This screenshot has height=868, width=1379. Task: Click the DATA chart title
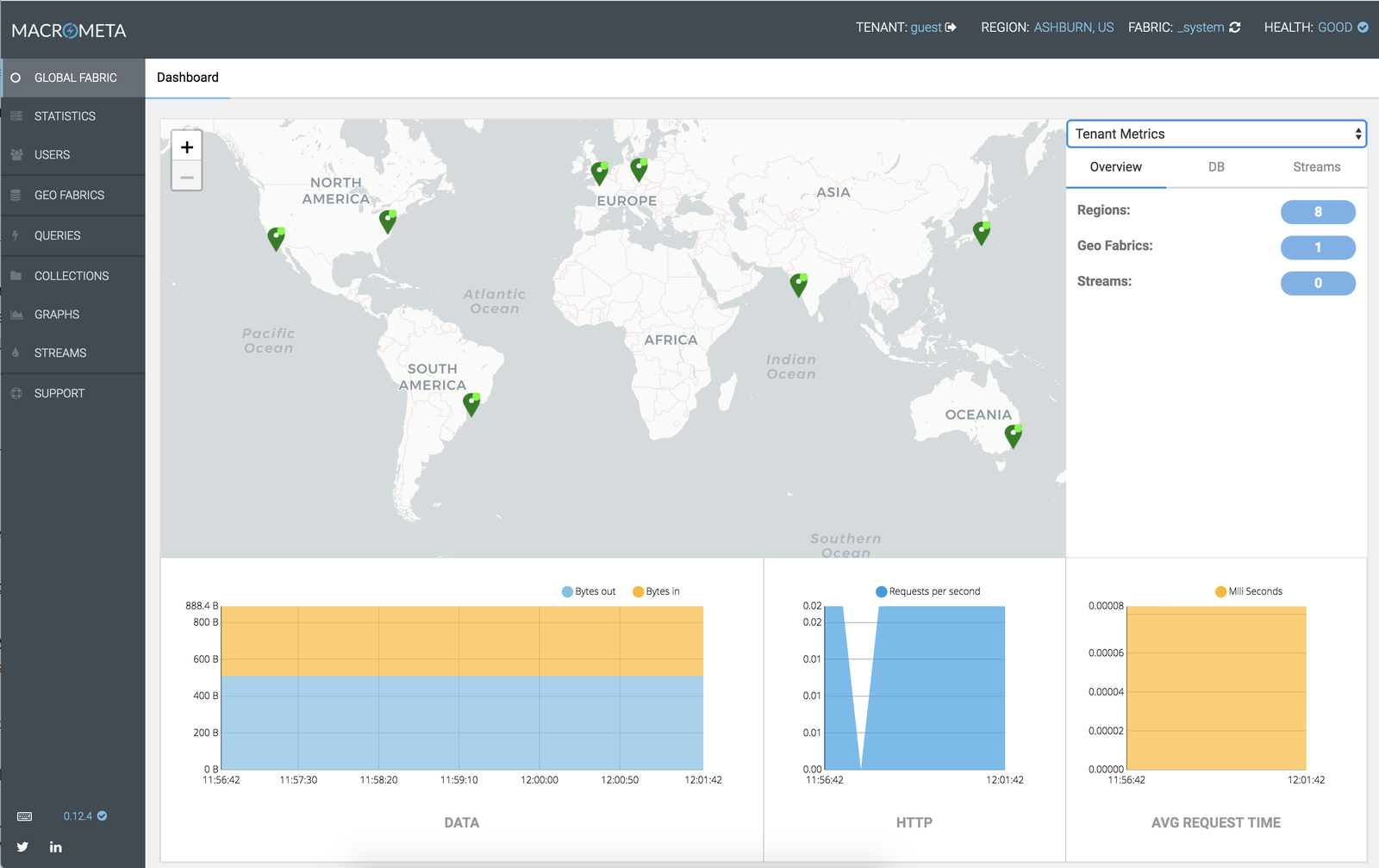(x=462, y=822)
